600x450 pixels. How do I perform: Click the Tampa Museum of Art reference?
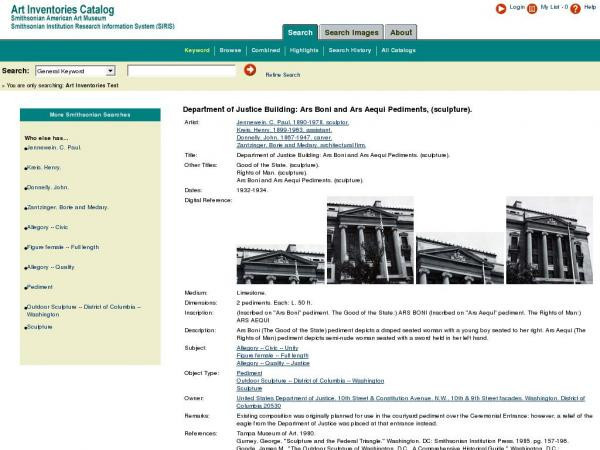coord(276,434)
